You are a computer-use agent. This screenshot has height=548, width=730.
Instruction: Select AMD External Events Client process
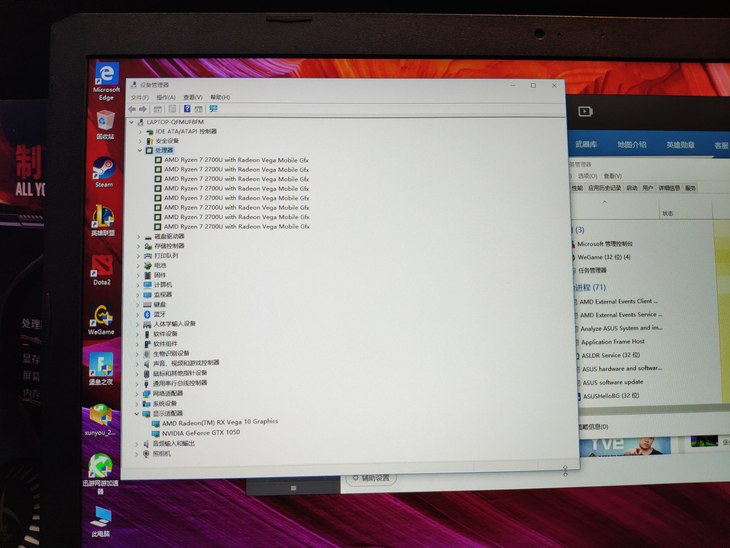pos(618,301)
